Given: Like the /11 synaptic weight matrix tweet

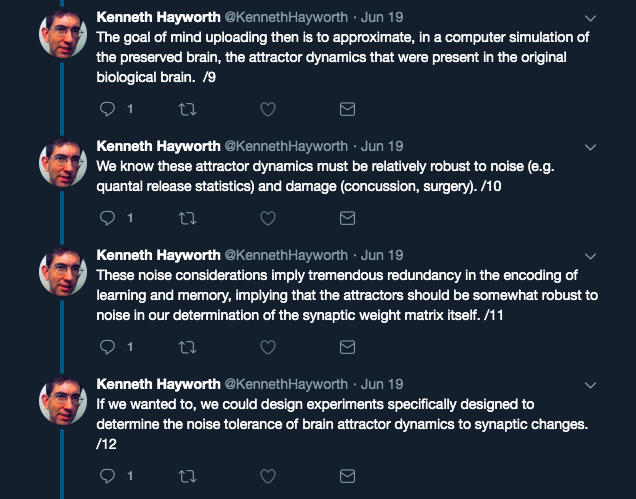Looking at the screenshot, I should [268, 347].
